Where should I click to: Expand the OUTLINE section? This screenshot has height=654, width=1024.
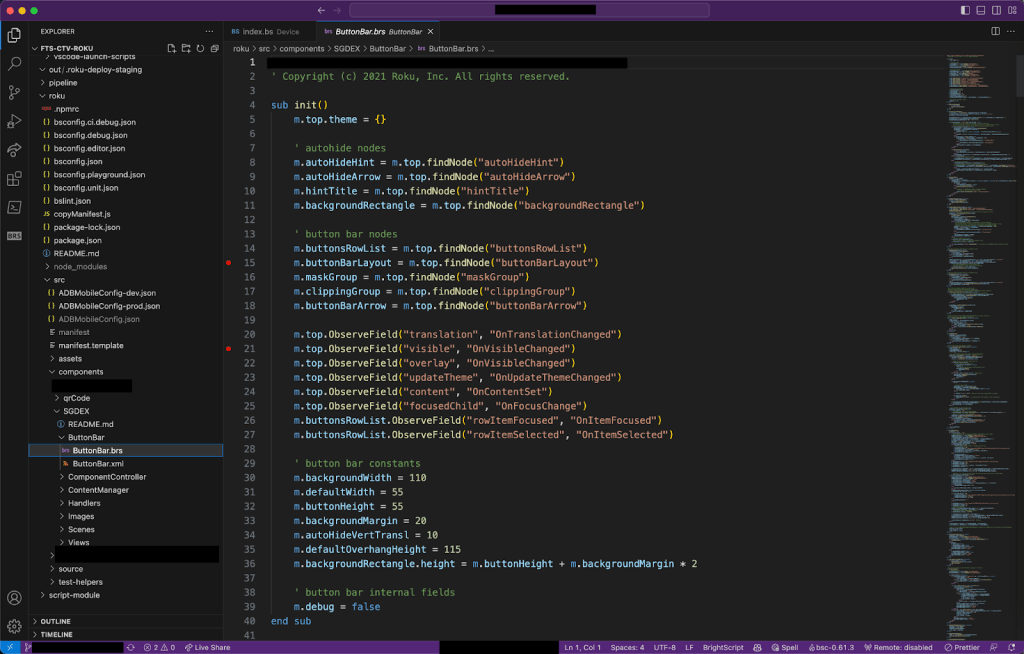pos(55,621)
